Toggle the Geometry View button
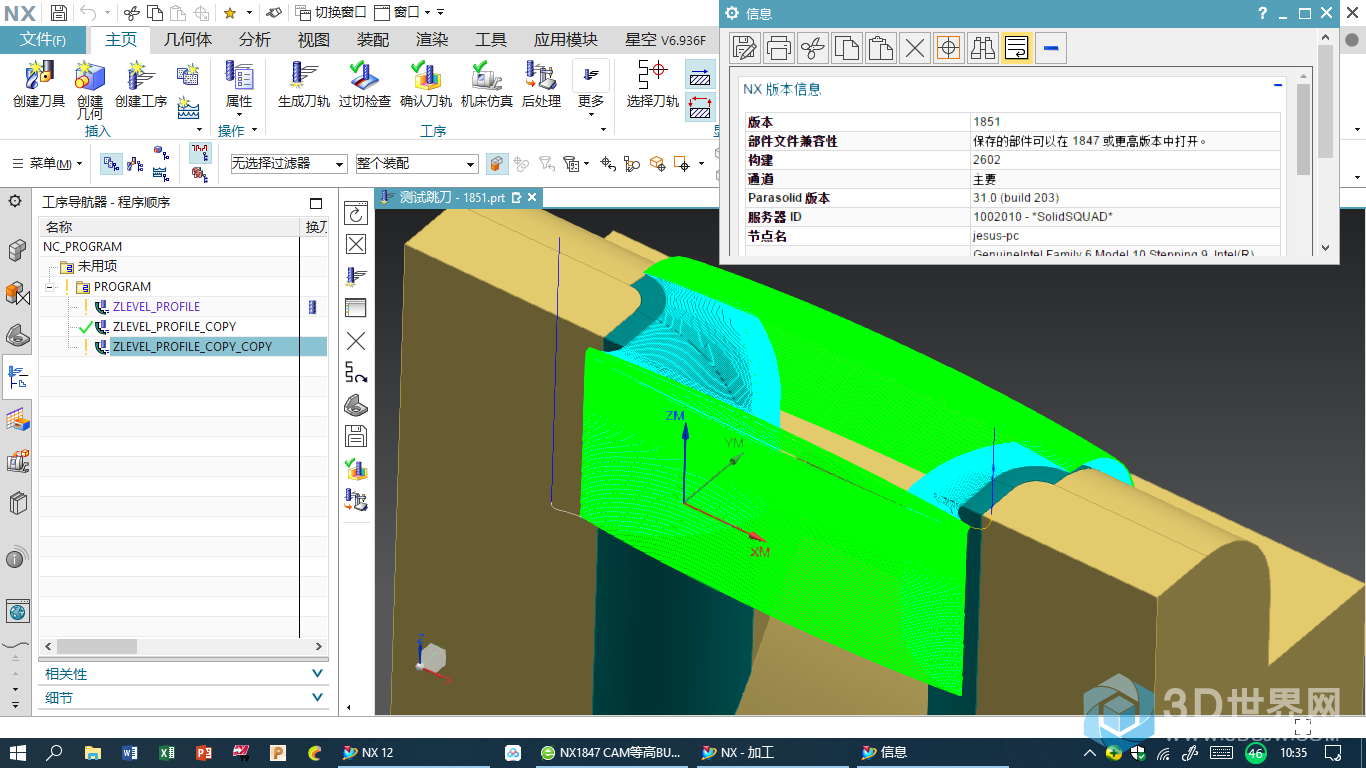Image resolution: width=1366 pixels, height=768 pixels. coord(160,153)
